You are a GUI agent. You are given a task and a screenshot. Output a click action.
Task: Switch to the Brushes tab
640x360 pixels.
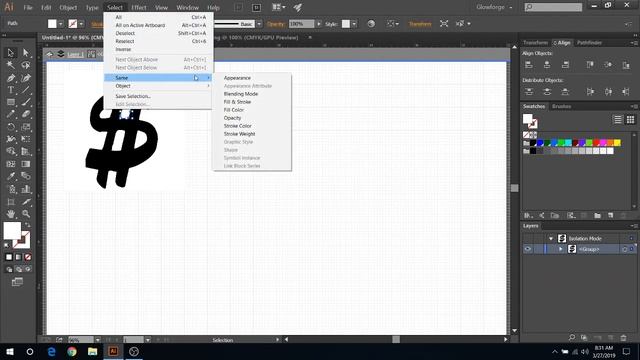(561, 106)
